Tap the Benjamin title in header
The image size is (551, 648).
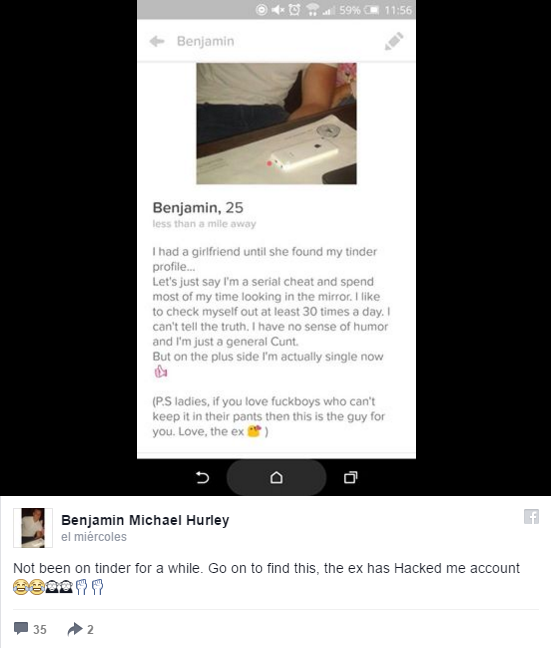pos(205,41)
